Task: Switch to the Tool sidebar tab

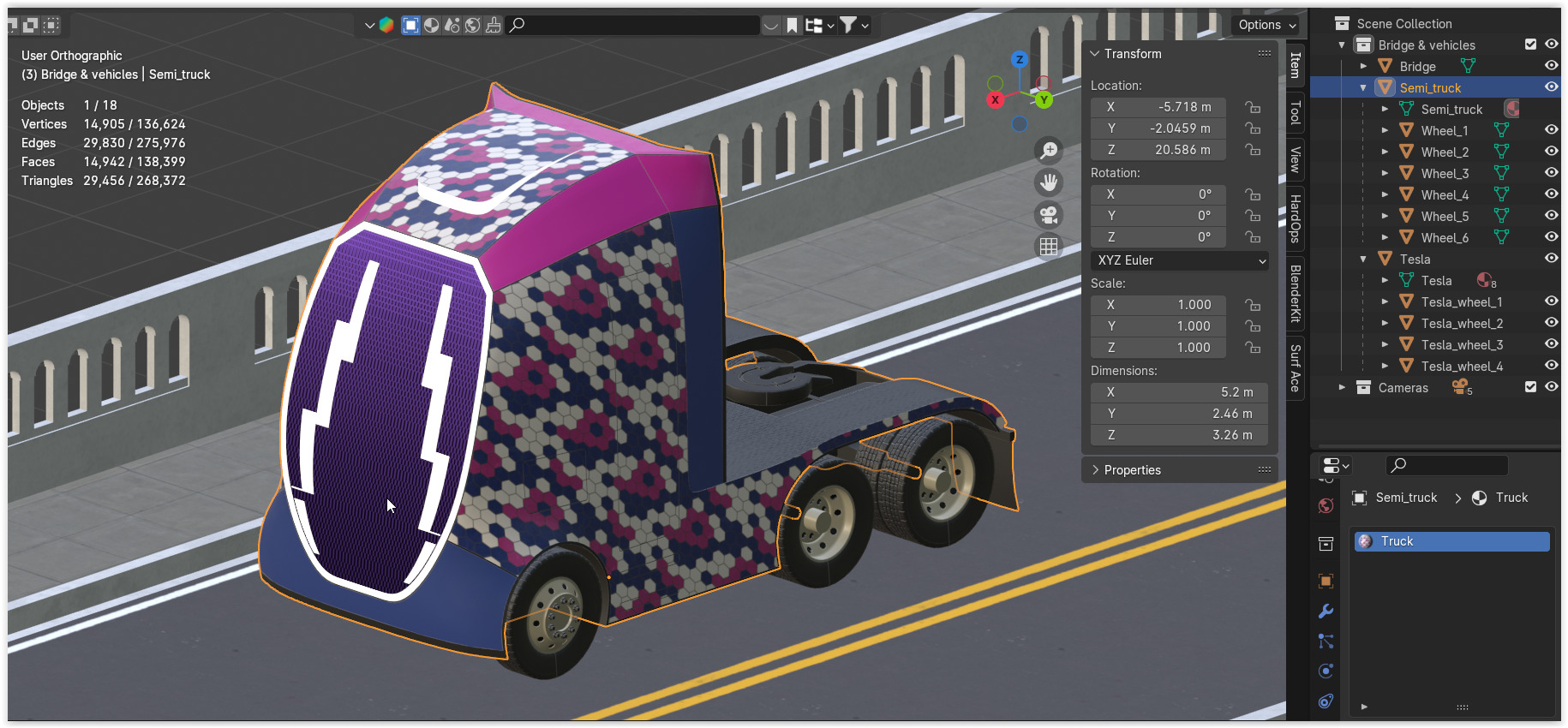Action: click(1296, 112)
